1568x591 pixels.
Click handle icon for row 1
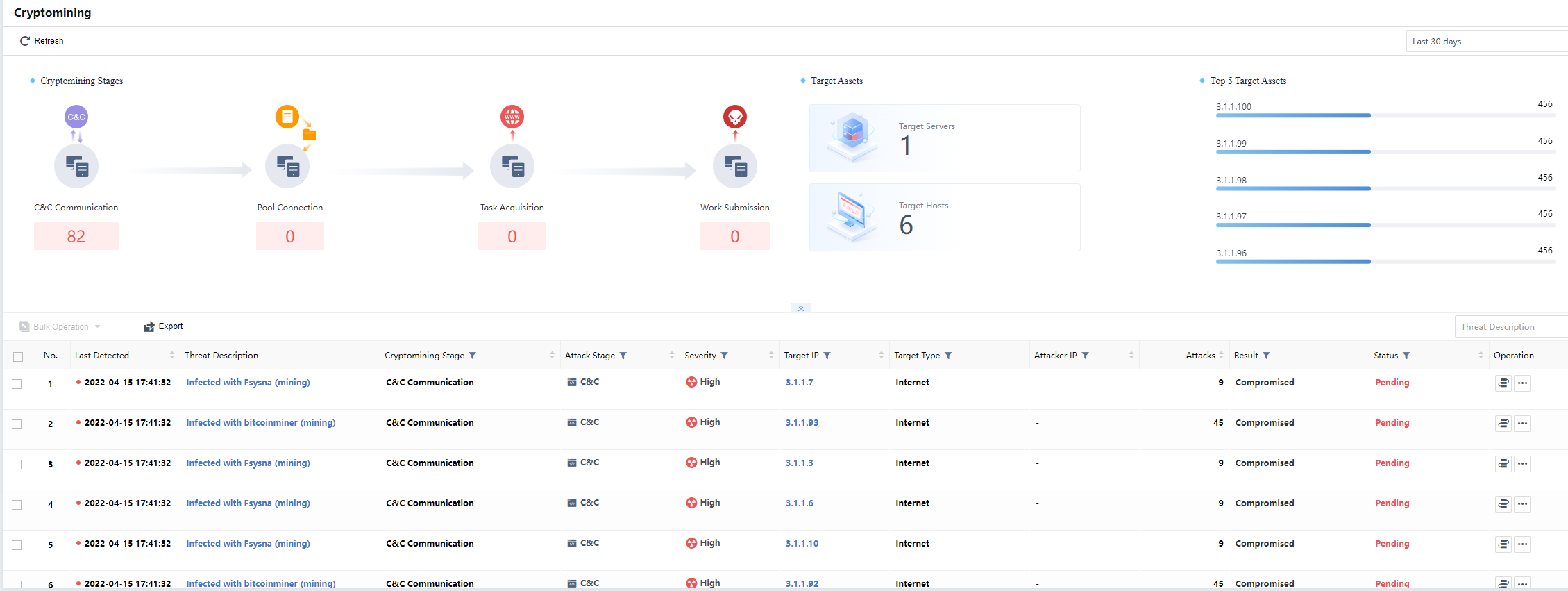1503,383
